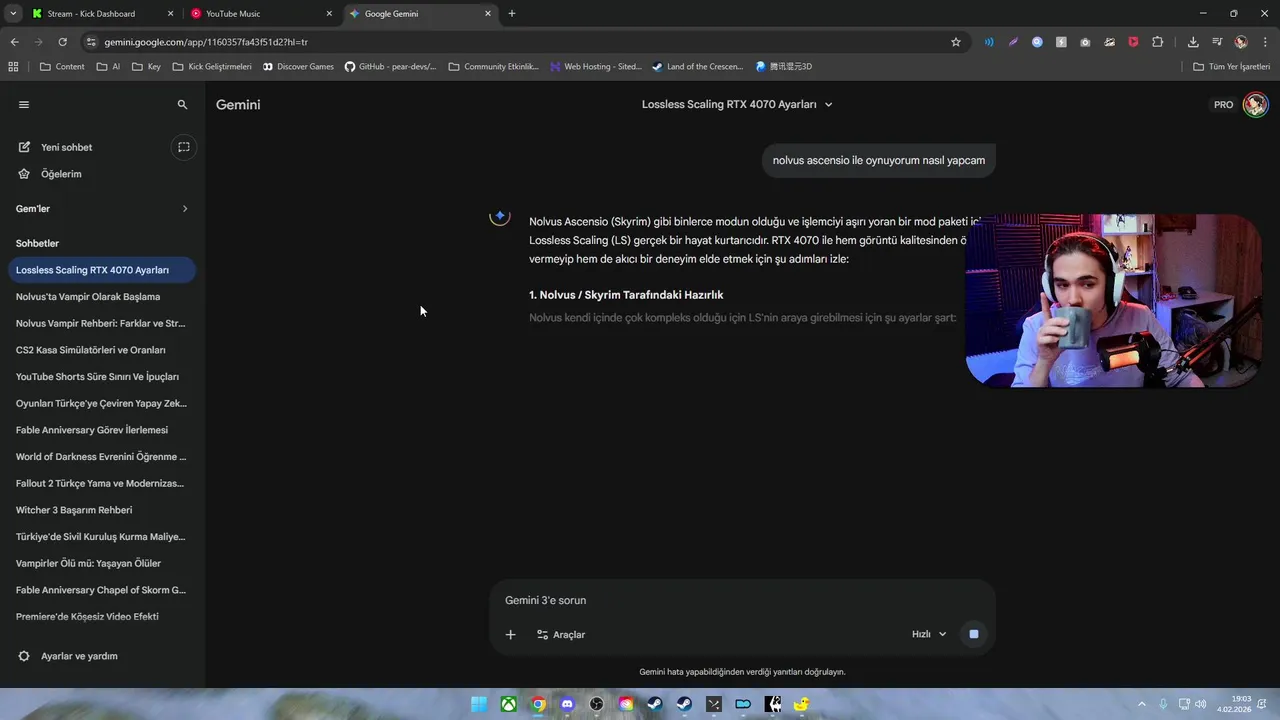Open temporary chat dashed-square icon
Viewport: 1280px width, 720px height.
[x=184, y=147]
